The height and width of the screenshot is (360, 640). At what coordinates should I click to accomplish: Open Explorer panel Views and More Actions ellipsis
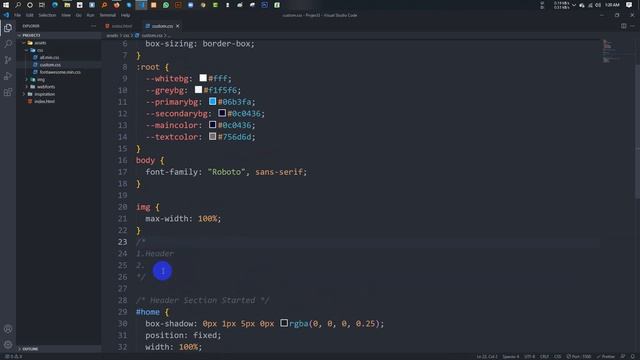tap(93, 26)
